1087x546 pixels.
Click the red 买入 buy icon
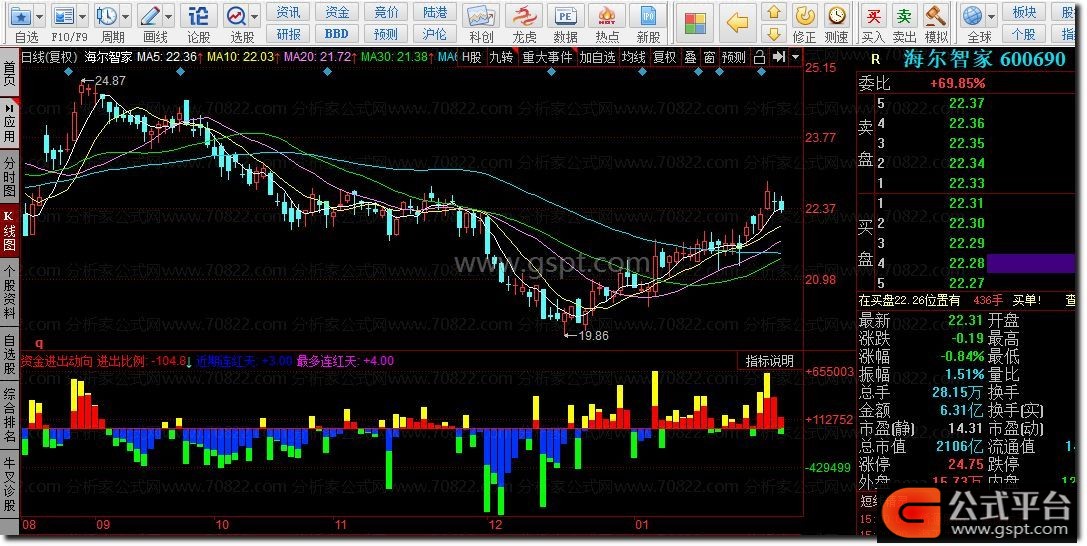(873, 15)
